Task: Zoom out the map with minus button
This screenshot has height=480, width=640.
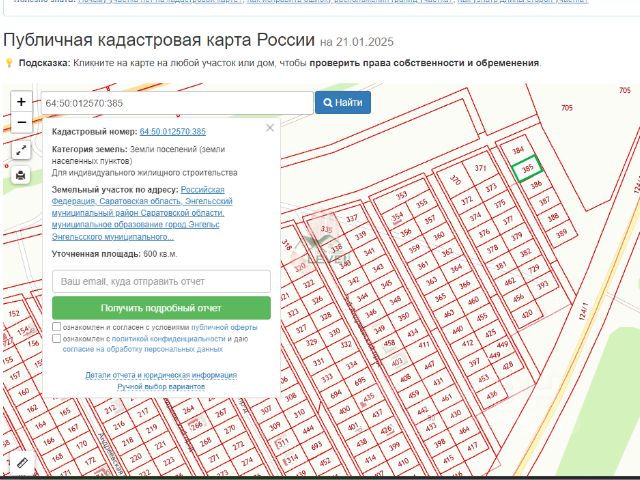Action: point(21,122)
